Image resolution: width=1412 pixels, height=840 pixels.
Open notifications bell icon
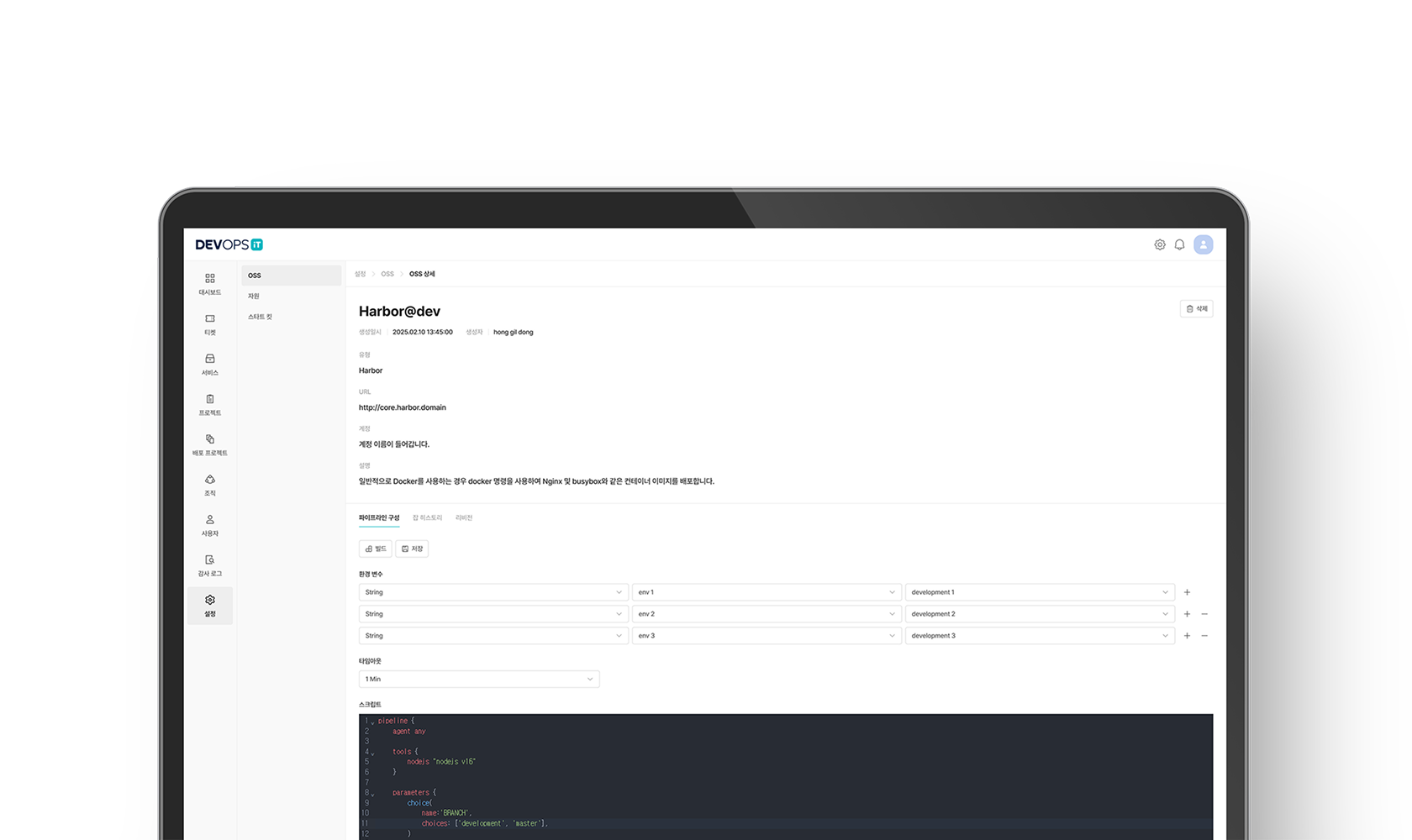coord(1179,244)
